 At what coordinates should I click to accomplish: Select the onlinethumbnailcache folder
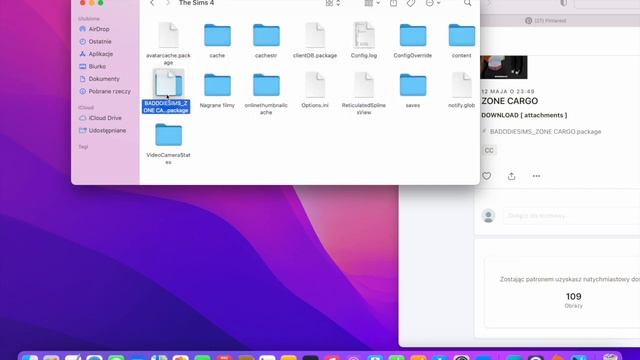point(266,93)
